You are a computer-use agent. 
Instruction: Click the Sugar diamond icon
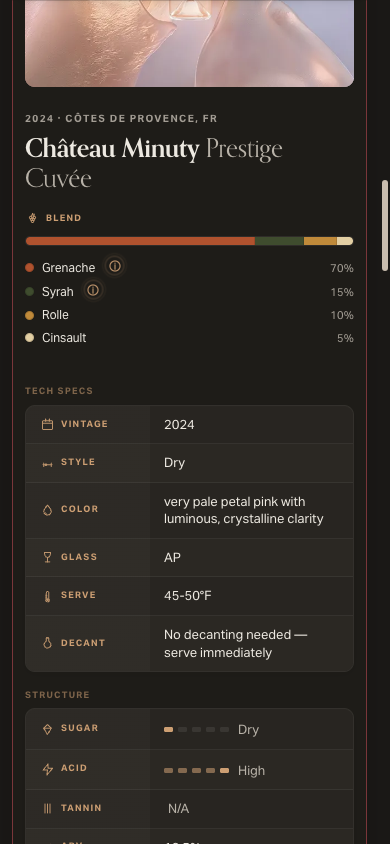tap(47, 729)
